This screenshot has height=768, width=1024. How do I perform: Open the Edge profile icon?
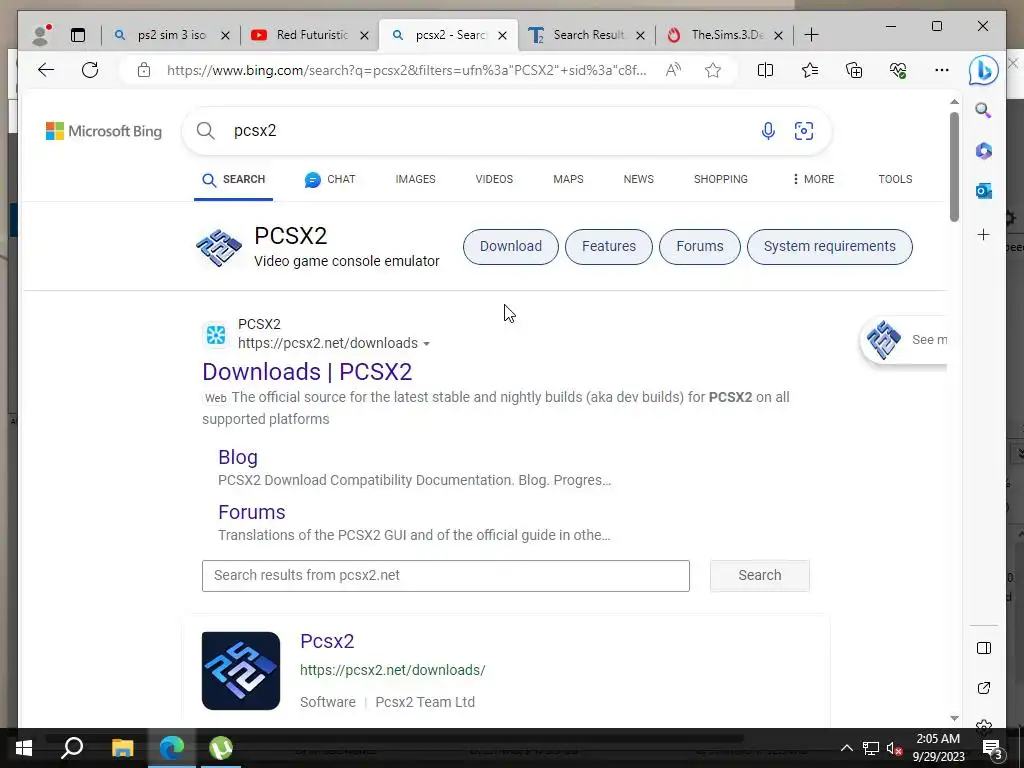tap(41, 35)
